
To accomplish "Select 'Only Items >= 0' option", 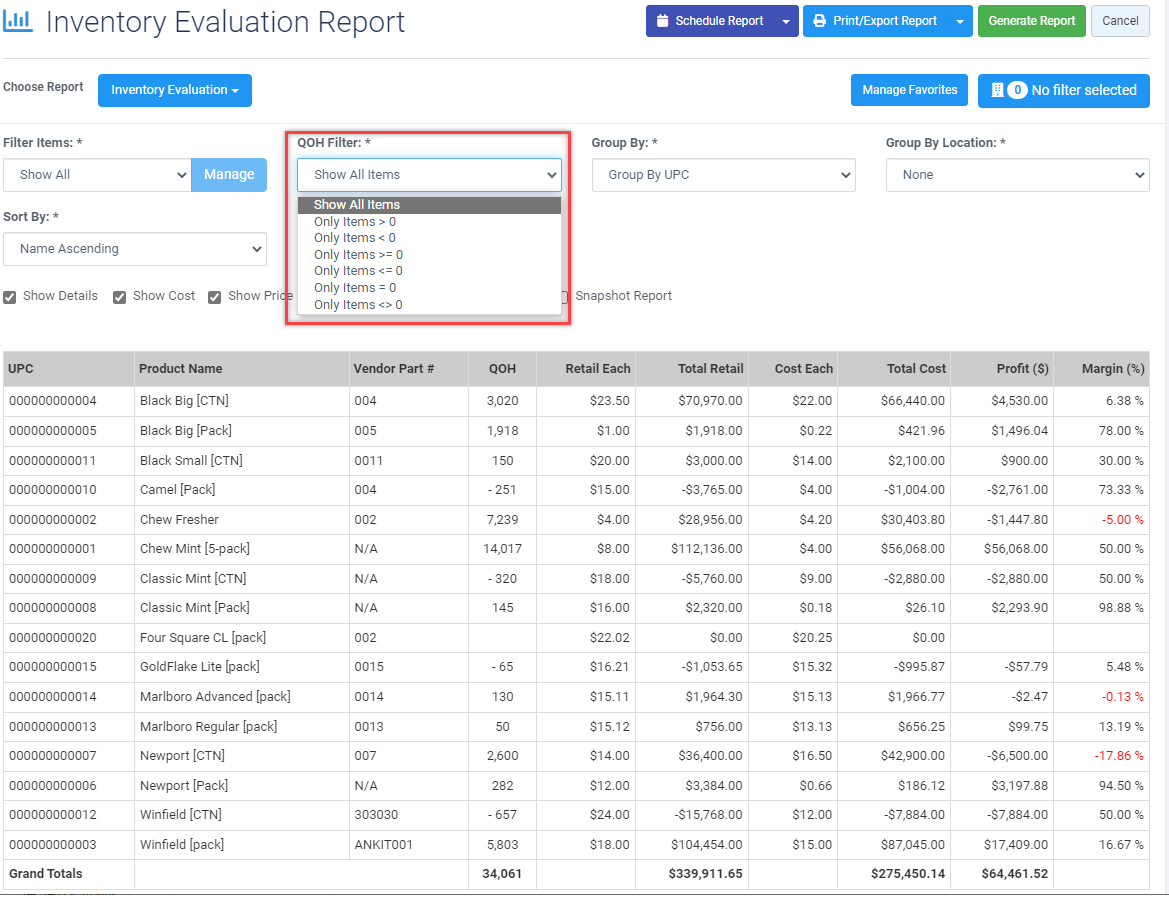I will pyautogui.click(x=429, y=255).
